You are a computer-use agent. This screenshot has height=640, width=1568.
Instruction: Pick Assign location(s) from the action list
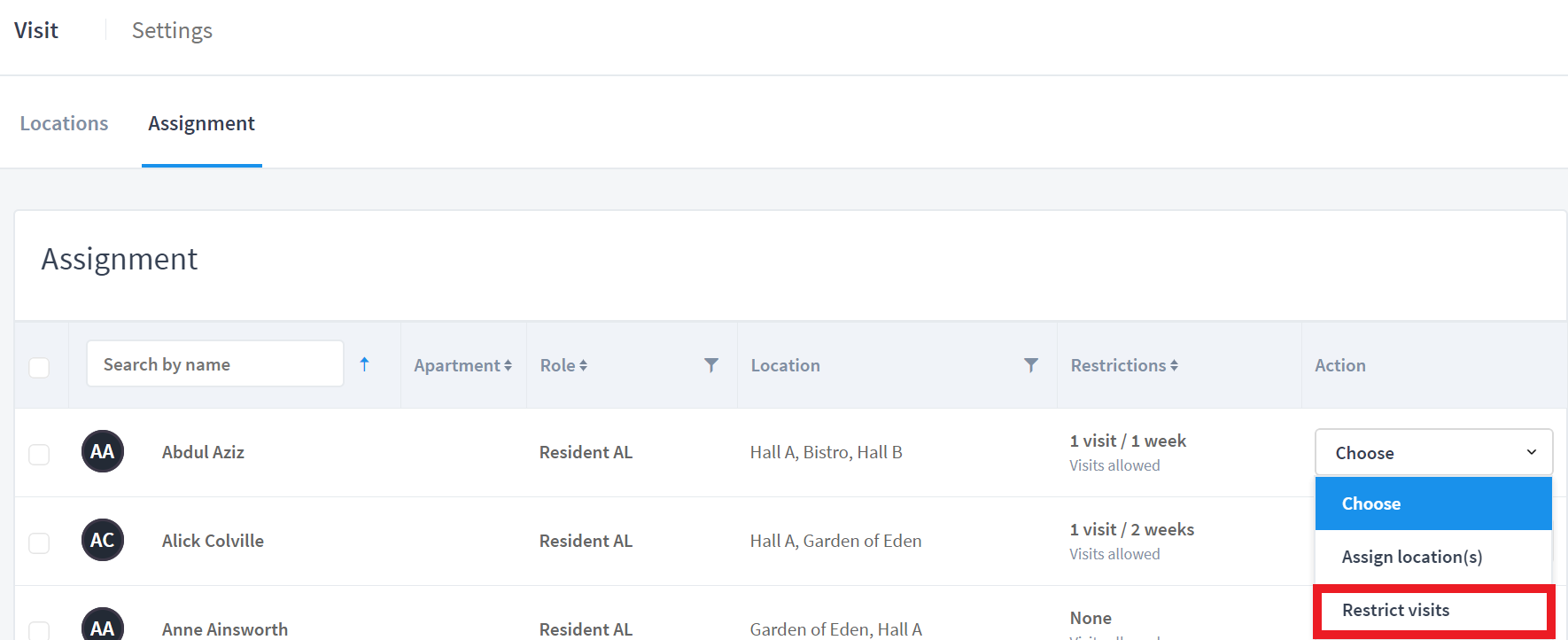coord(1433,557)
